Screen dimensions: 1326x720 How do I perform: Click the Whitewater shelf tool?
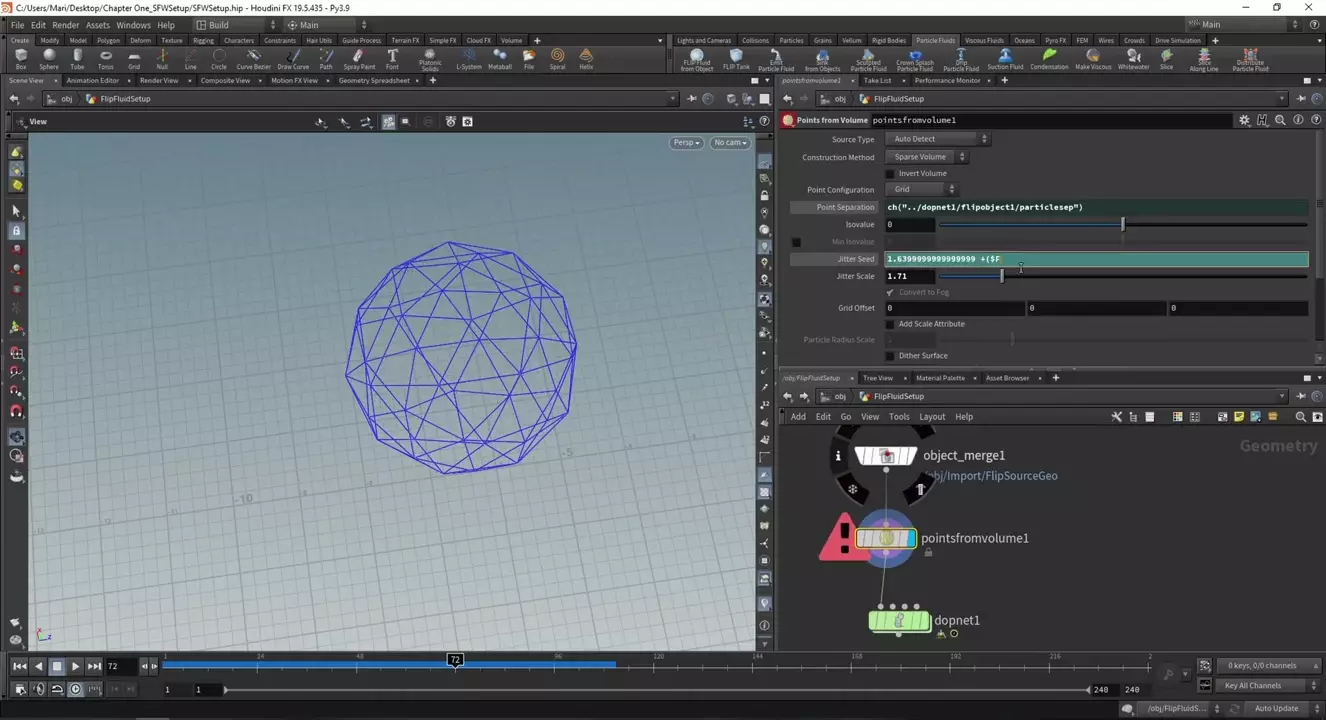point(1133,59)
